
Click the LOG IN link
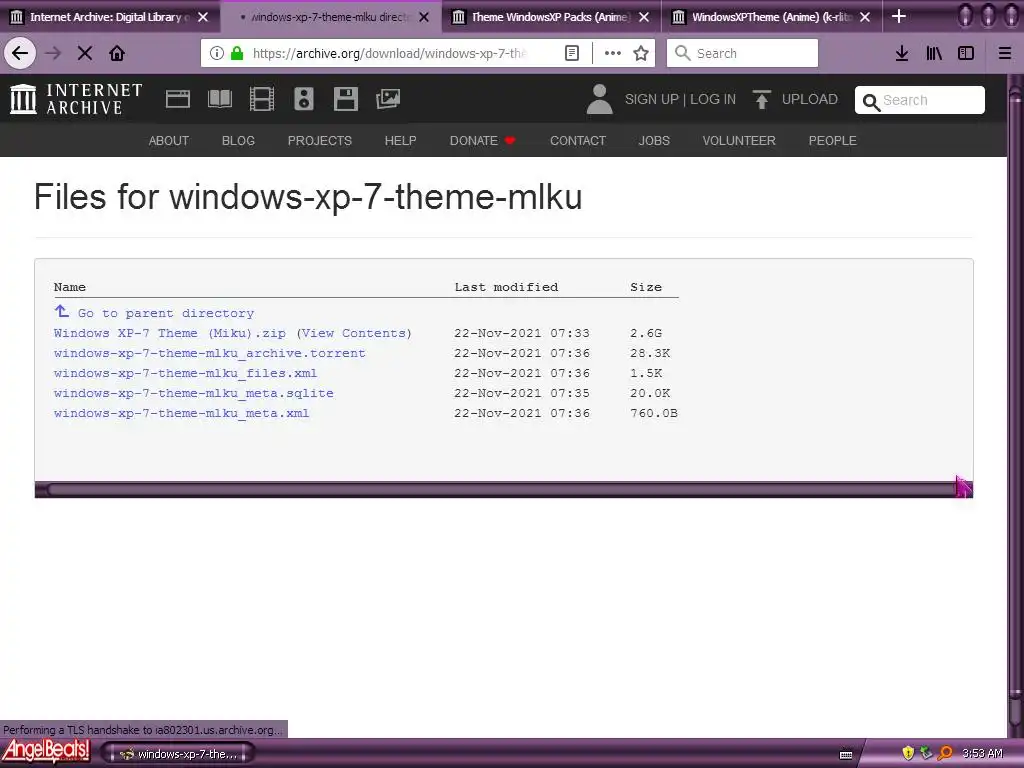tap(713, 99)
